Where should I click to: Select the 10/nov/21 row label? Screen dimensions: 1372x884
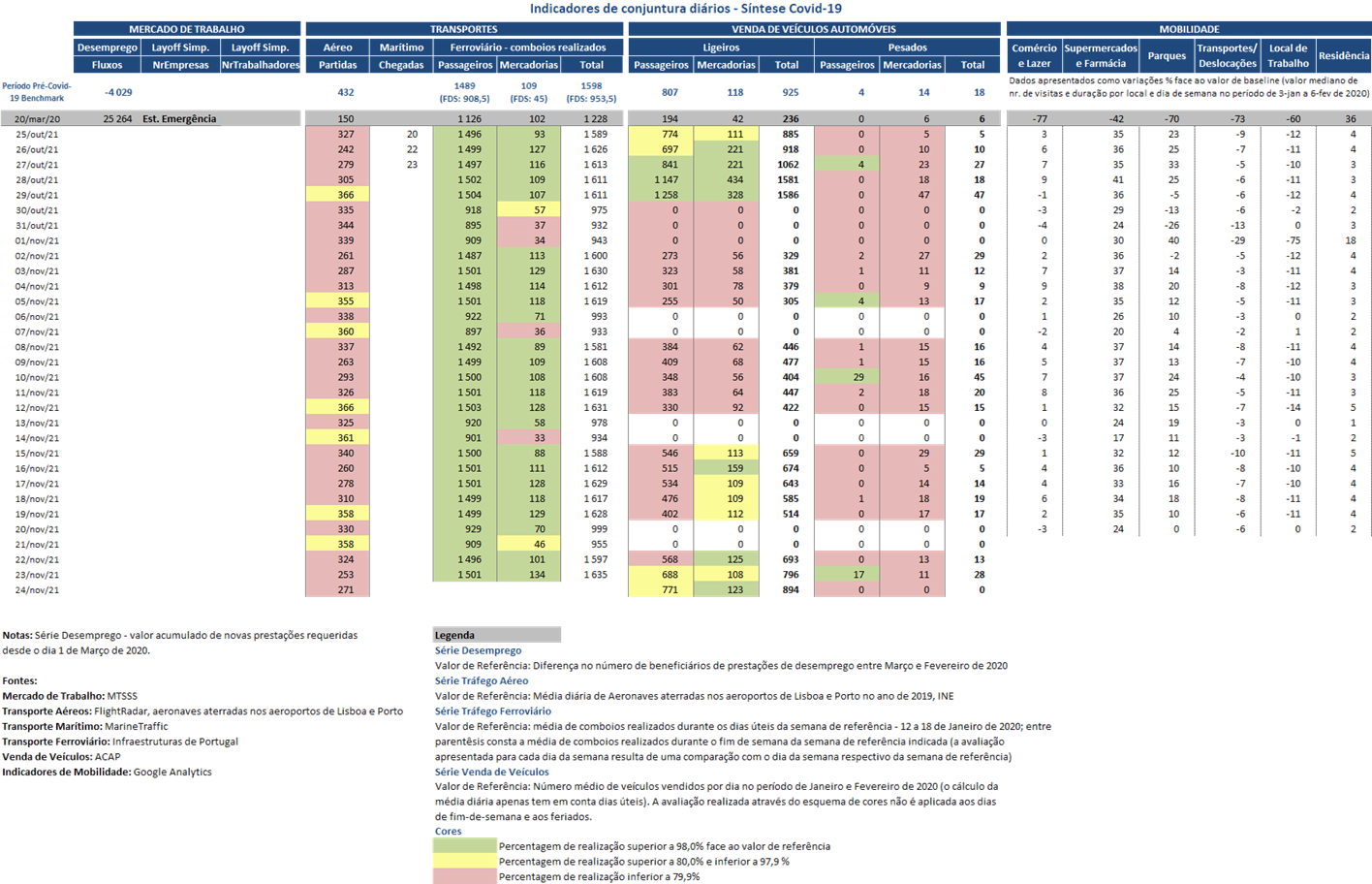point(37,377)
